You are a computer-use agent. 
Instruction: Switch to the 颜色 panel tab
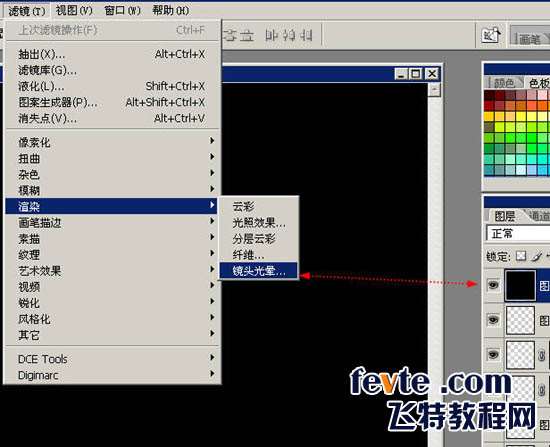click(x=504, y=83)
